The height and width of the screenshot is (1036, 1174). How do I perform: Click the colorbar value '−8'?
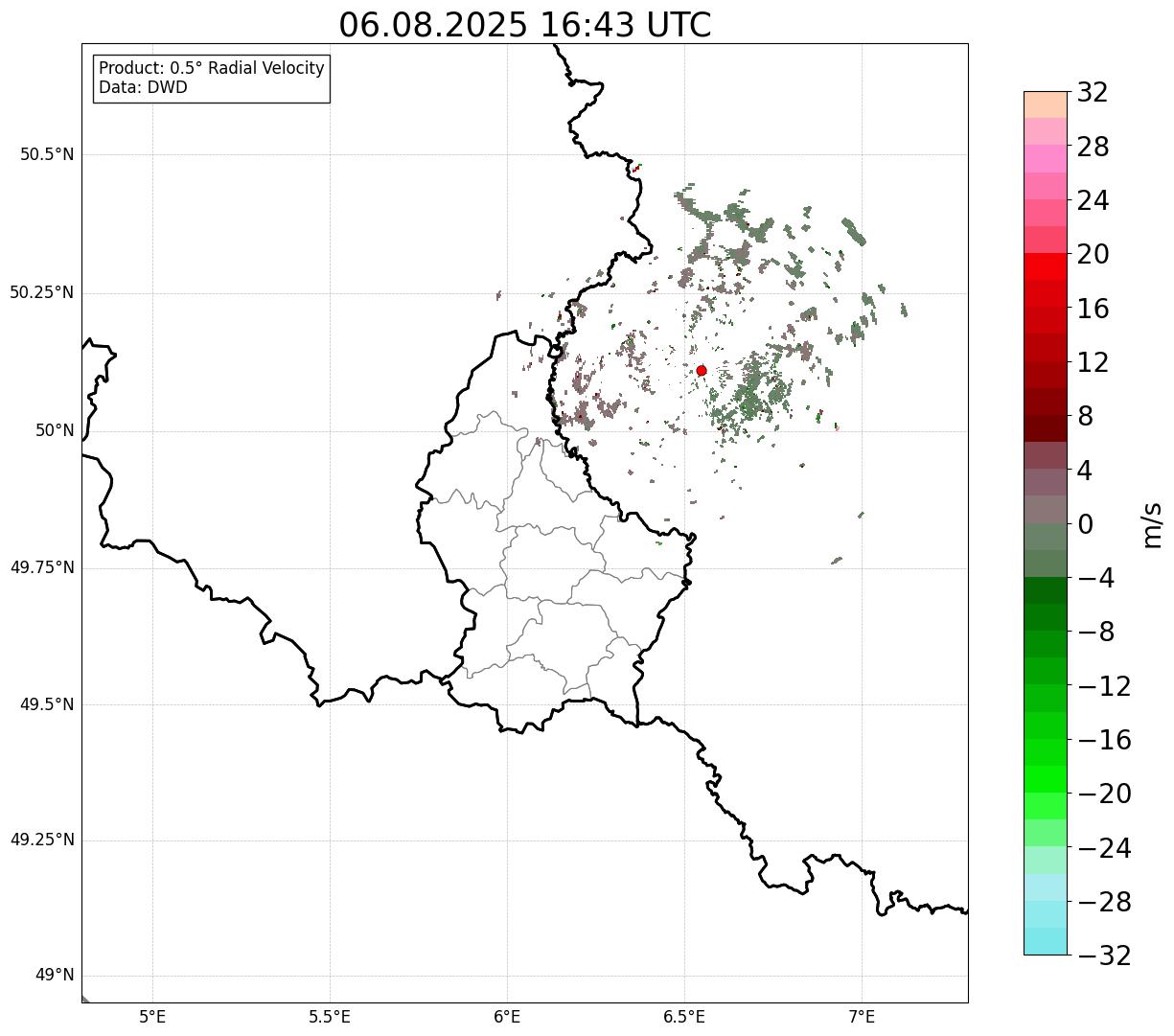pyautogui.click(x=1095, y=633)
